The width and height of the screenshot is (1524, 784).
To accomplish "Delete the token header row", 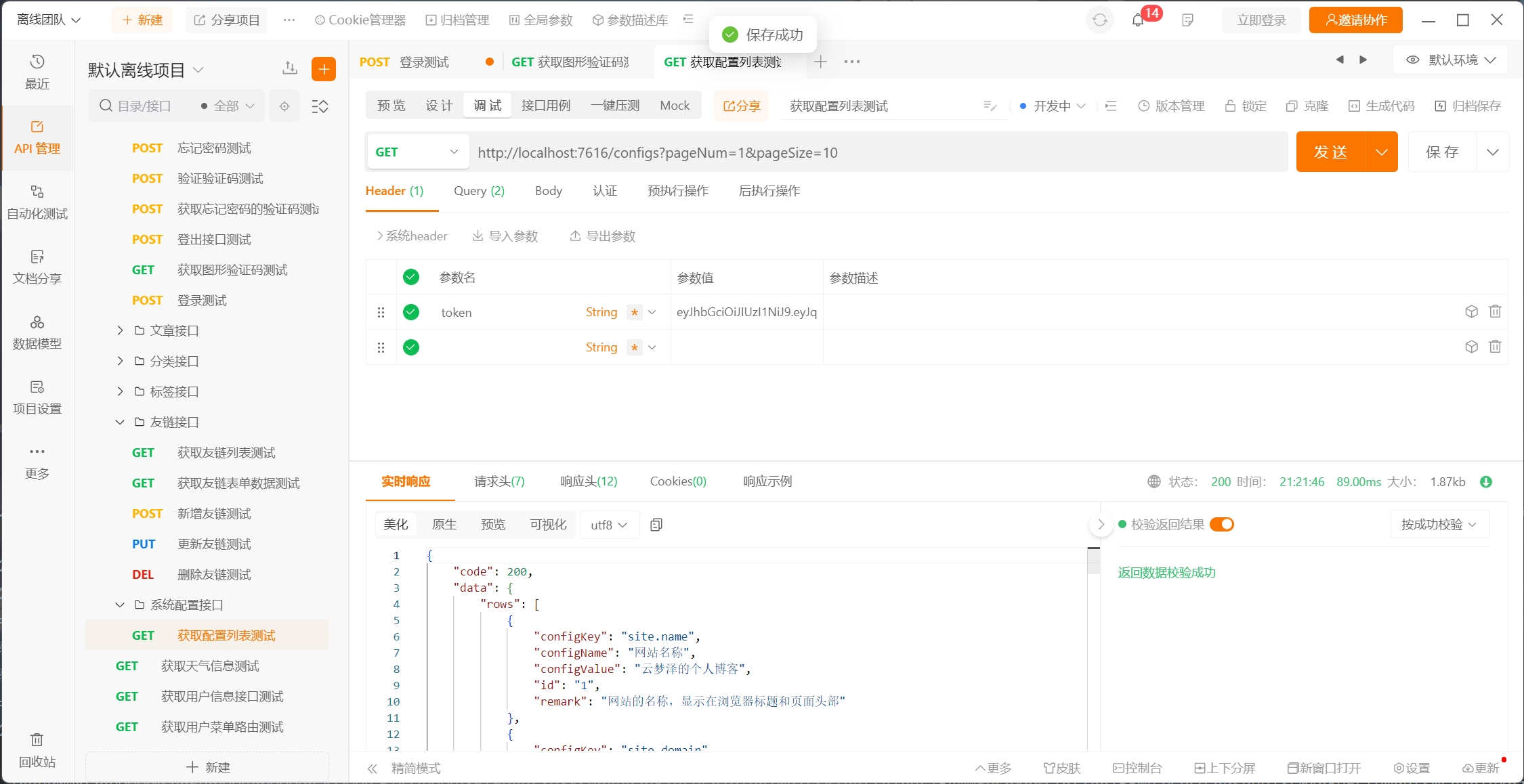I will point(1495,311).
